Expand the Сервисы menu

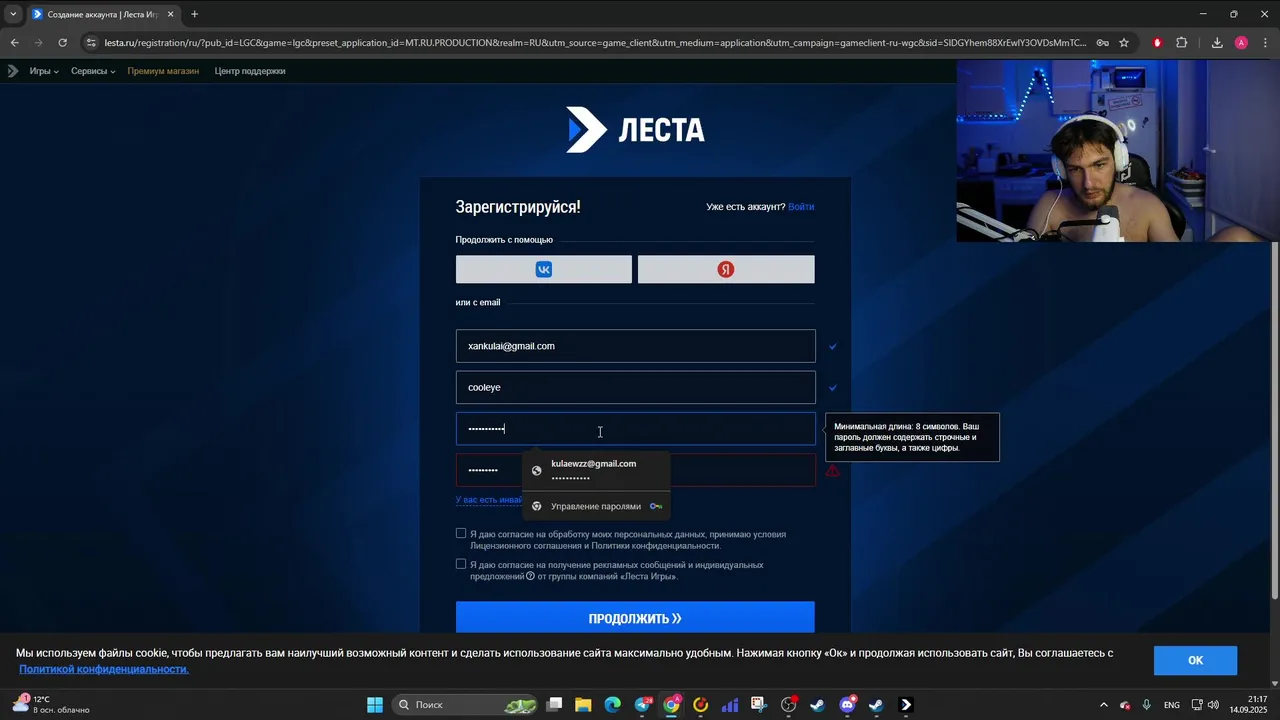point(93,71)
